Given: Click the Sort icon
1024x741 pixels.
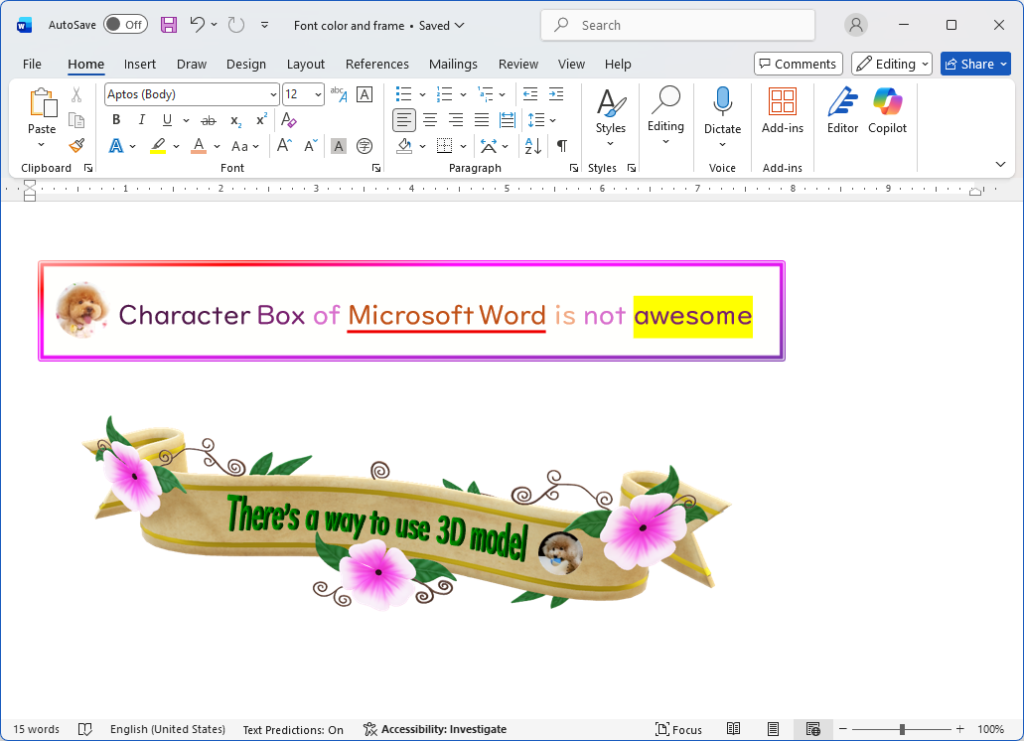Looking at the screenshot, I should click(533, 146).
